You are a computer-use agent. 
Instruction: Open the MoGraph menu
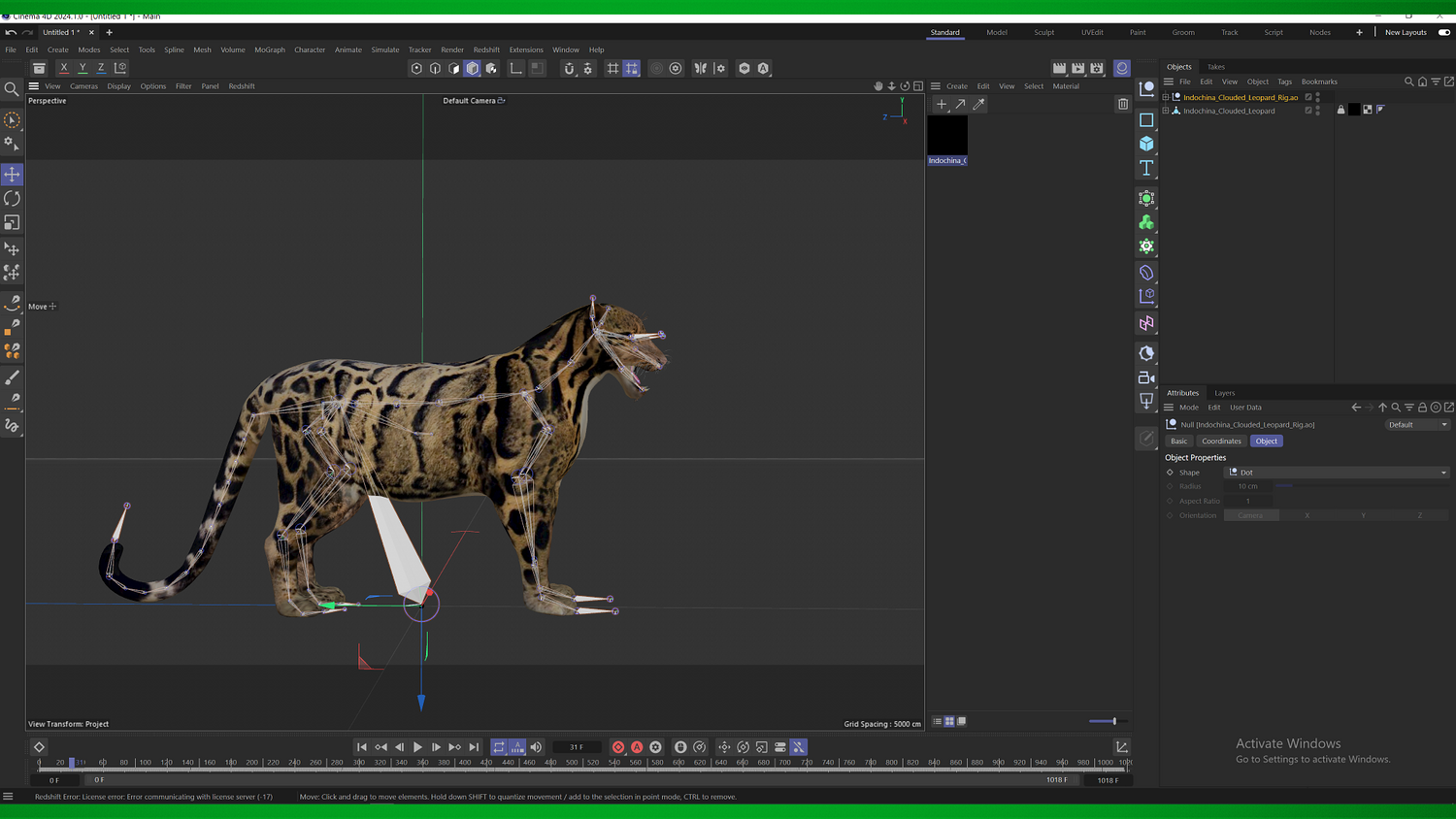270,49
